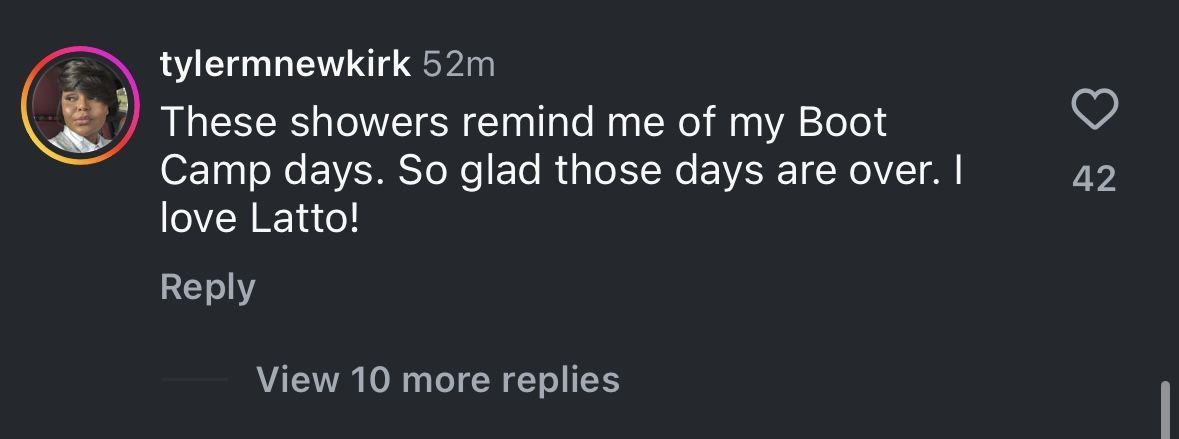This screenshot has width=1179, height=439.
Task: Click the tylermnewkirk username
Action: pyautogui.click(x=285, y=64)
